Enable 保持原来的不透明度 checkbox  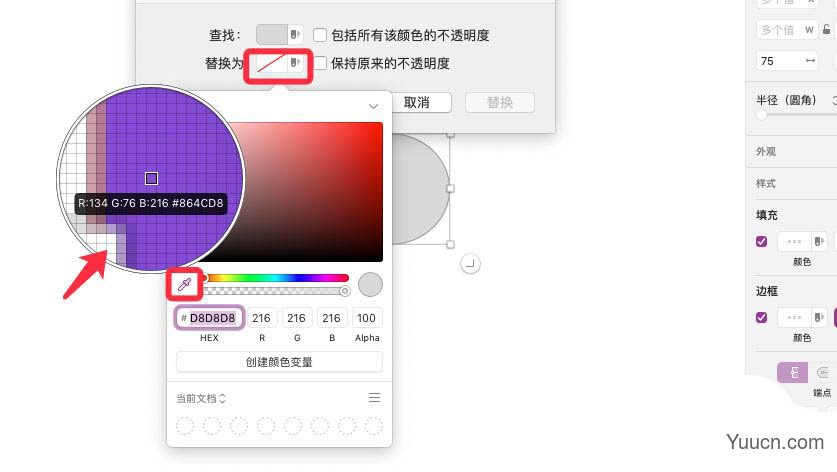point(320,64)
